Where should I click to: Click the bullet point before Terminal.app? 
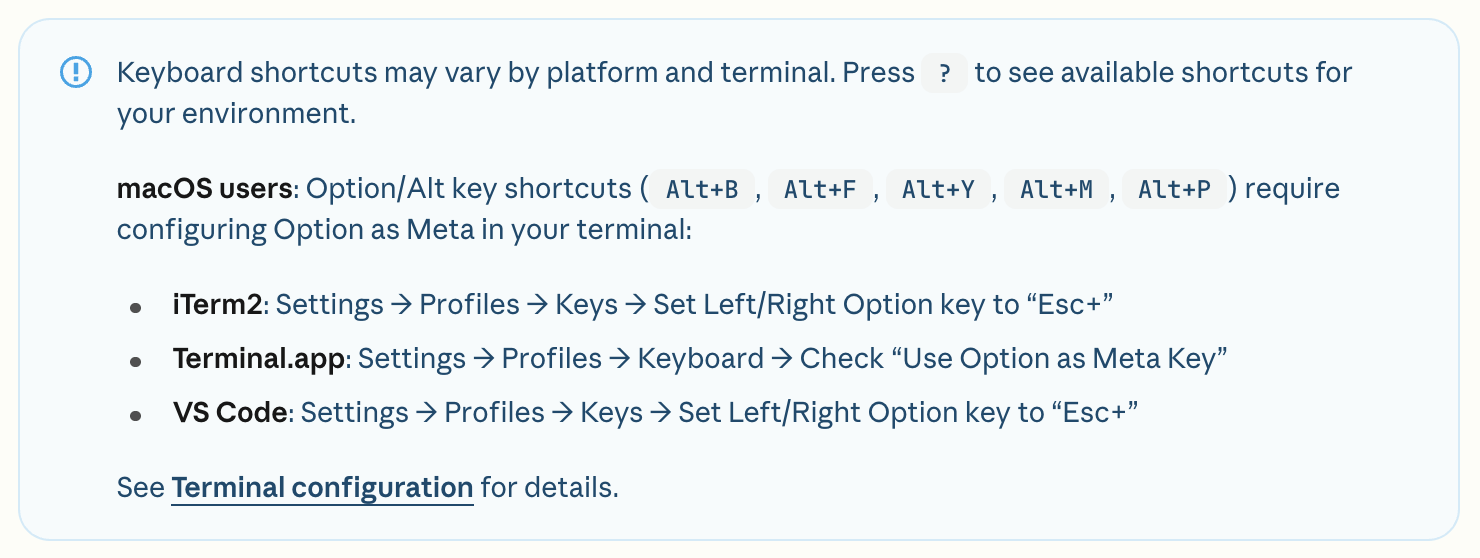[x=135, y=361]
